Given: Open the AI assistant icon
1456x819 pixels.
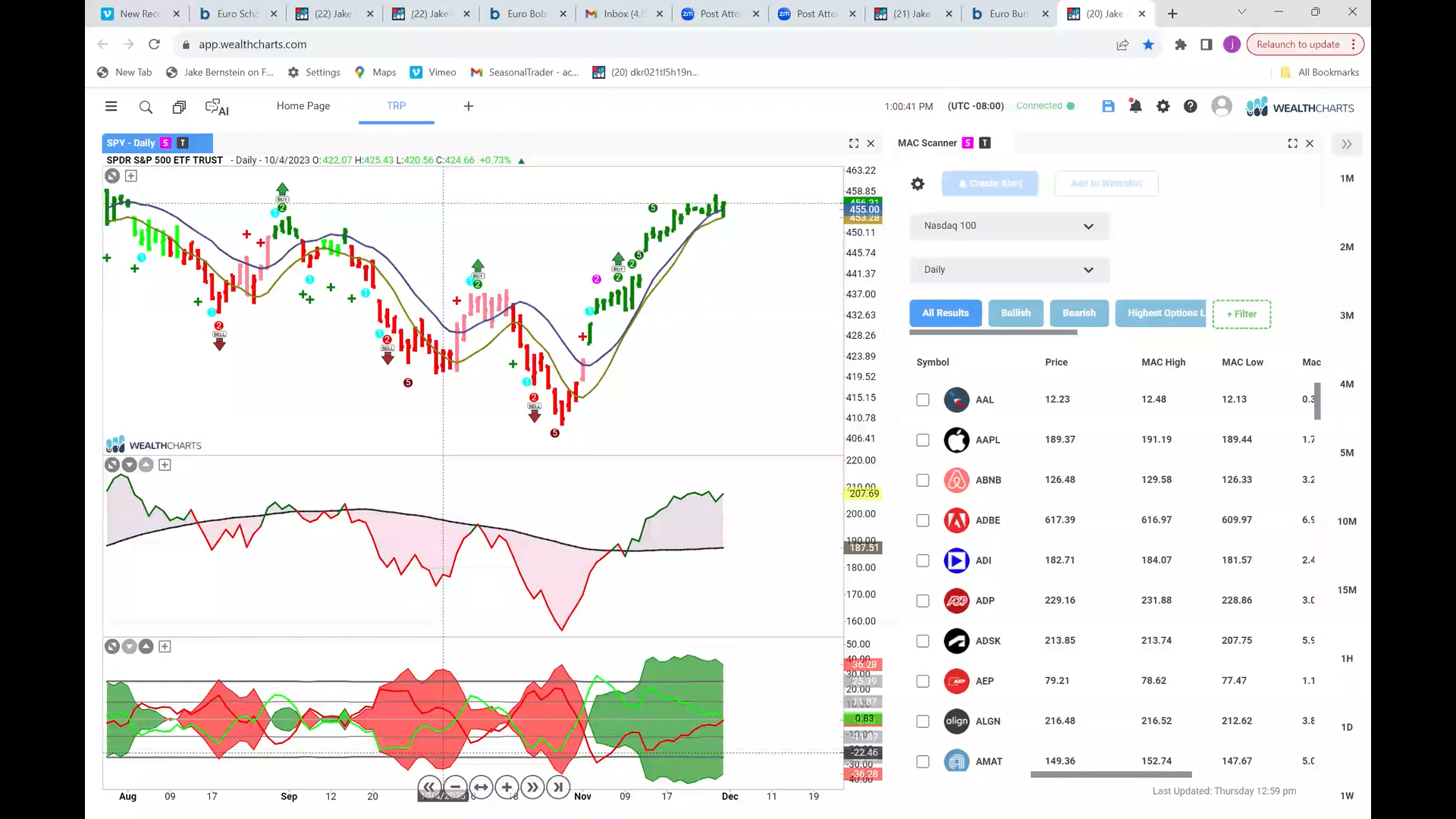Looking at the screenshot, I should click(x=217, y=107).
